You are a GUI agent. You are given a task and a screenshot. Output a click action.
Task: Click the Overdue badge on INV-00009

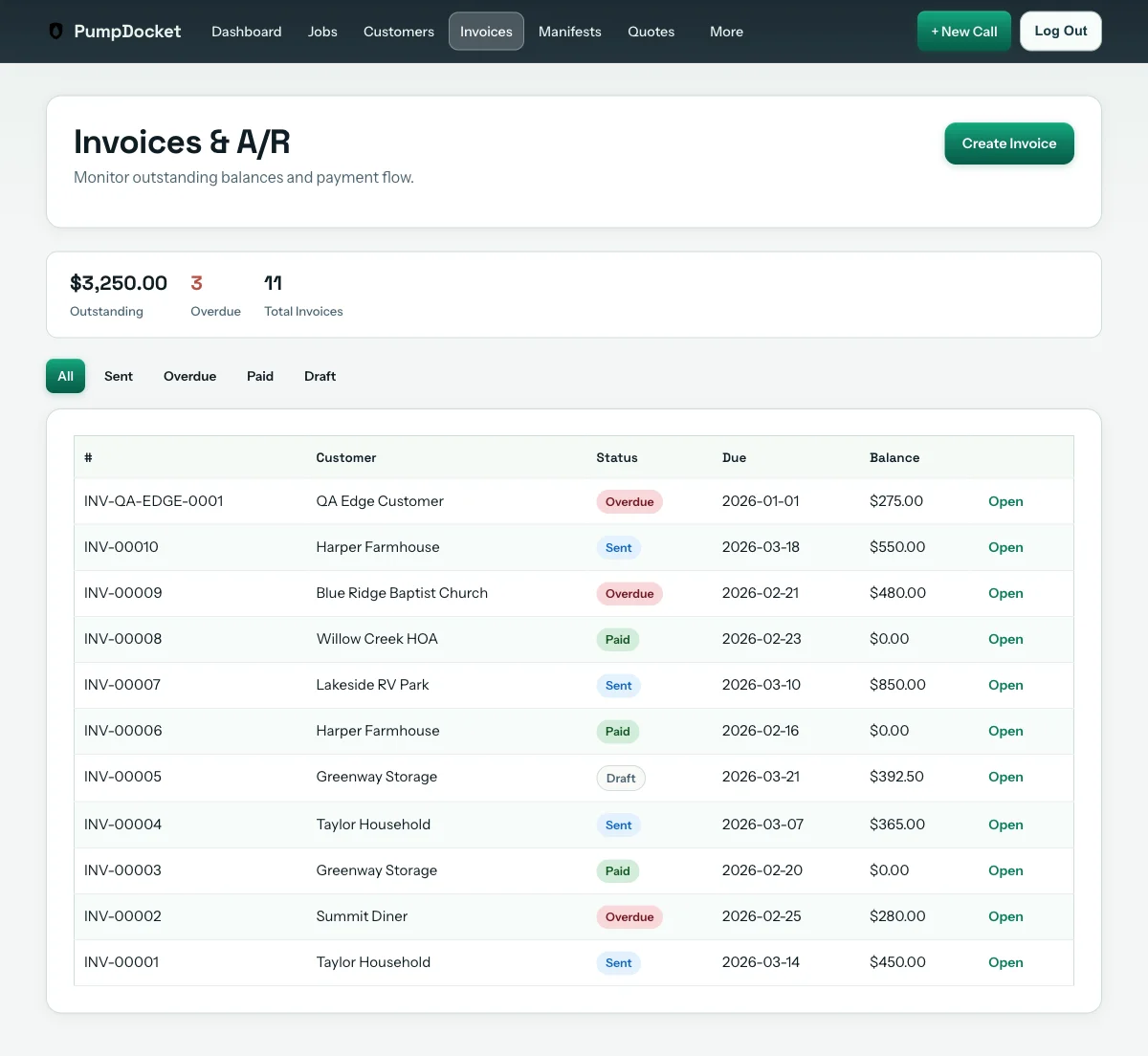tap(629, 593)
